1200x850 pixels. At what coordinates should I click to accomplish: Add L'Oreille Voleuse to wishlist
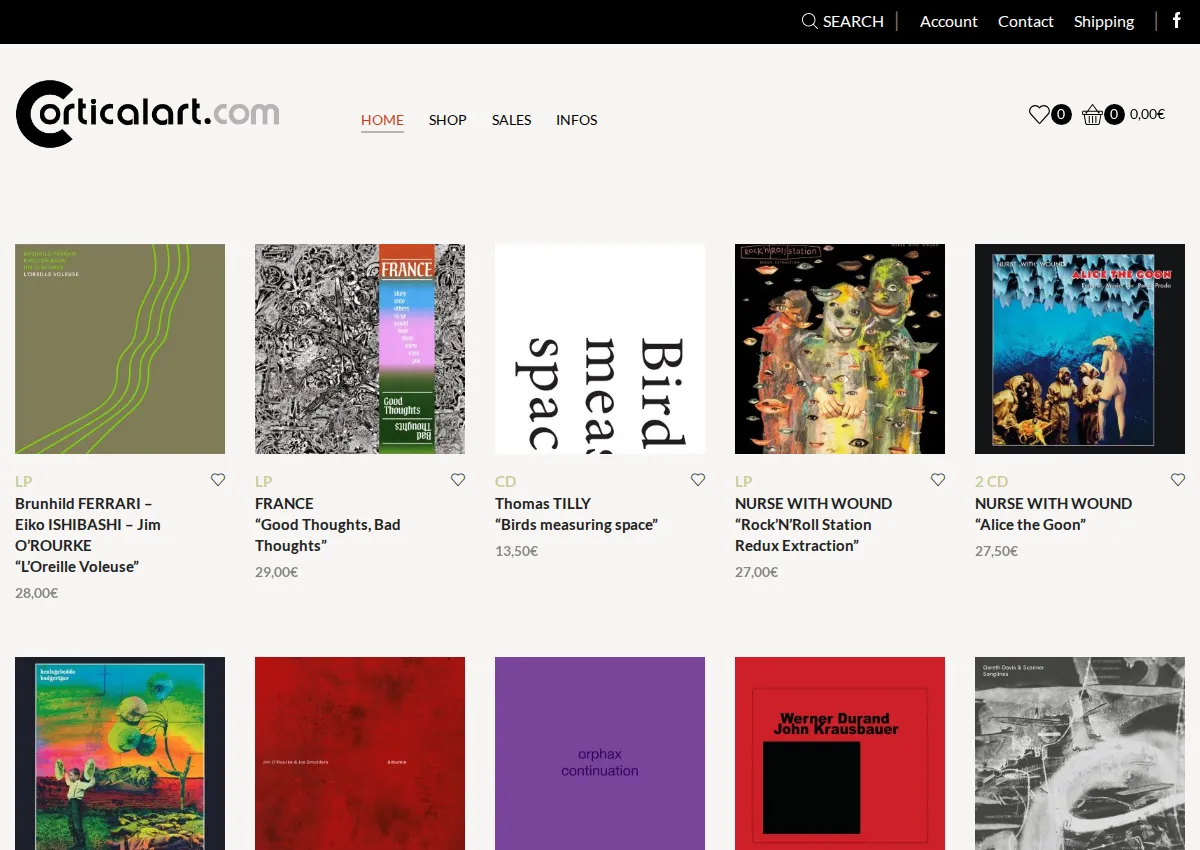coord(218,480)
